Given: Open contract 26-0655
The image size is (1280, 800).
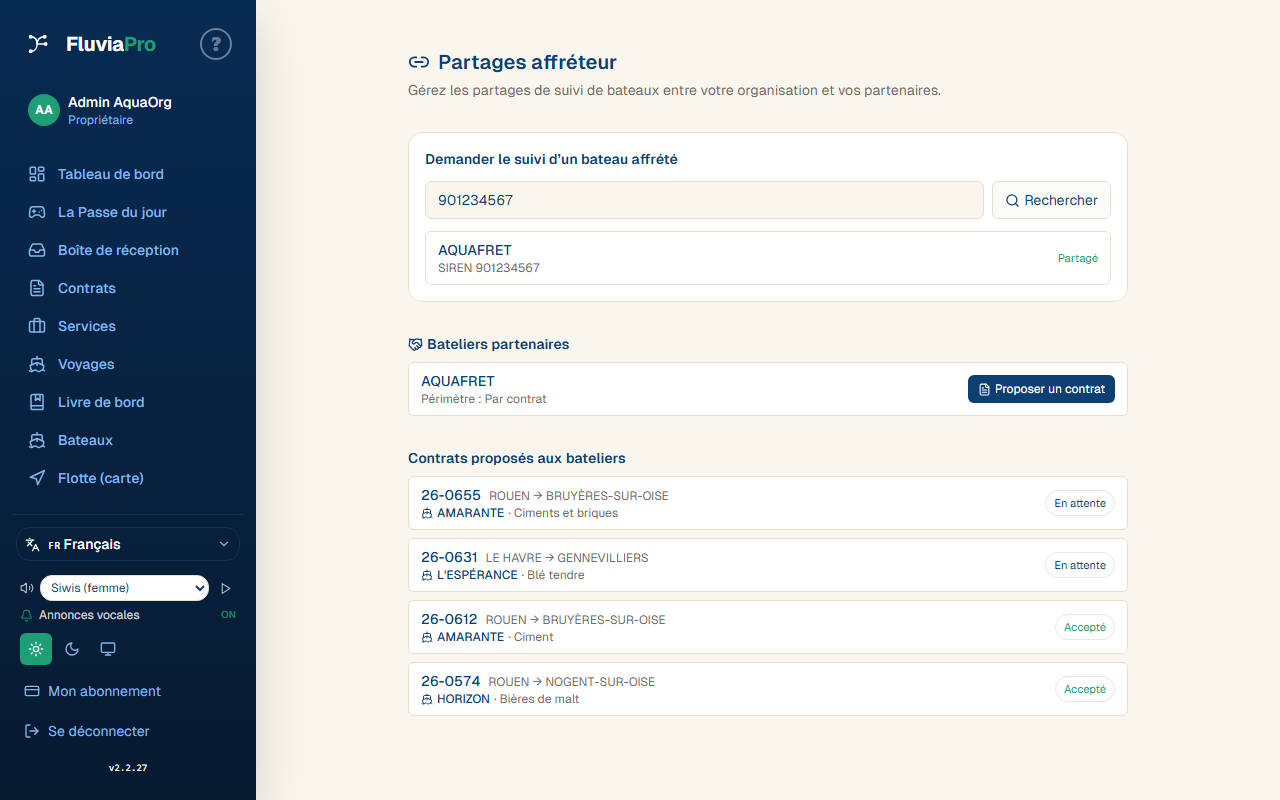Looking at the screenshot, I should click(767, 503).
